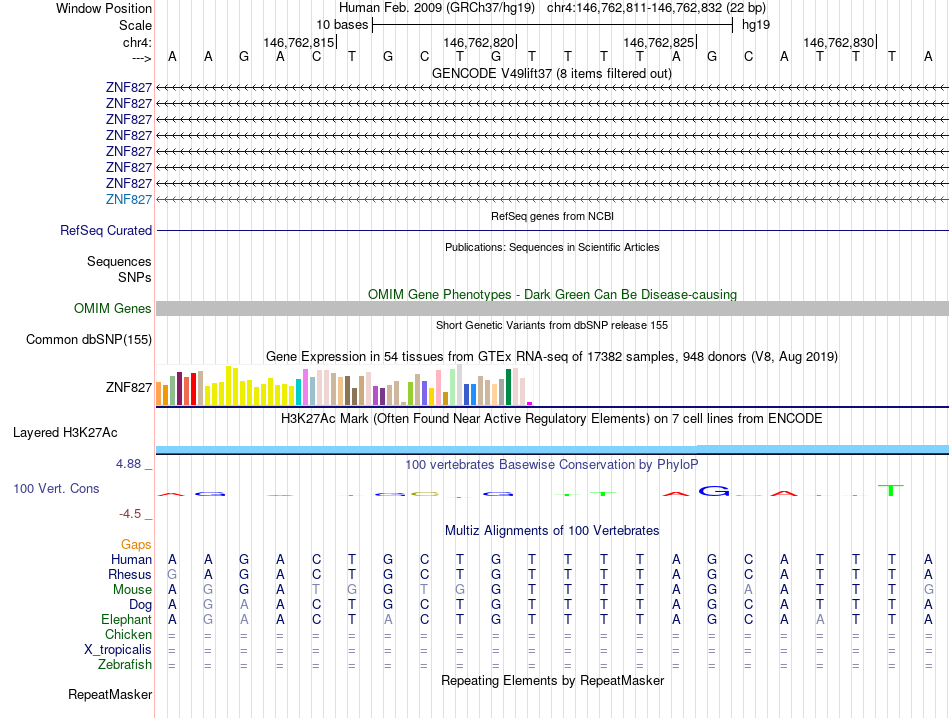Click the Publications: Sequences in Scientific Articles title
Image resolution: width=950 pixels, height=718 pixels.
pyautogui.click(x=552, y=247)
